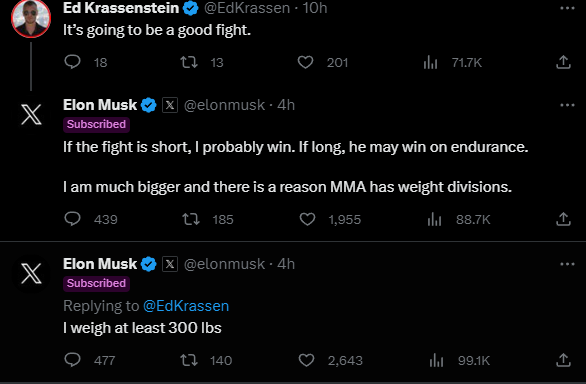Like the tweet with 201 likes
Image resolution: width=586 pixels, height=384 pixels.
pyautogui.click(x=305, y=62)
